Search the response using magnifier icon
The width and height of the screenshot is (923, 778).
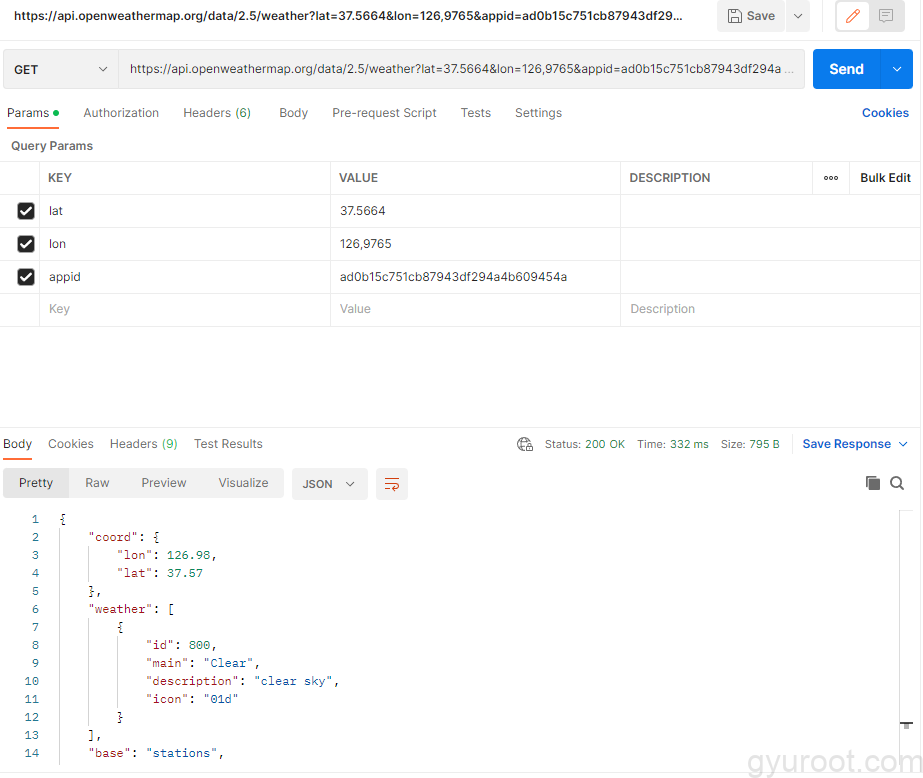tap(897, 483)
